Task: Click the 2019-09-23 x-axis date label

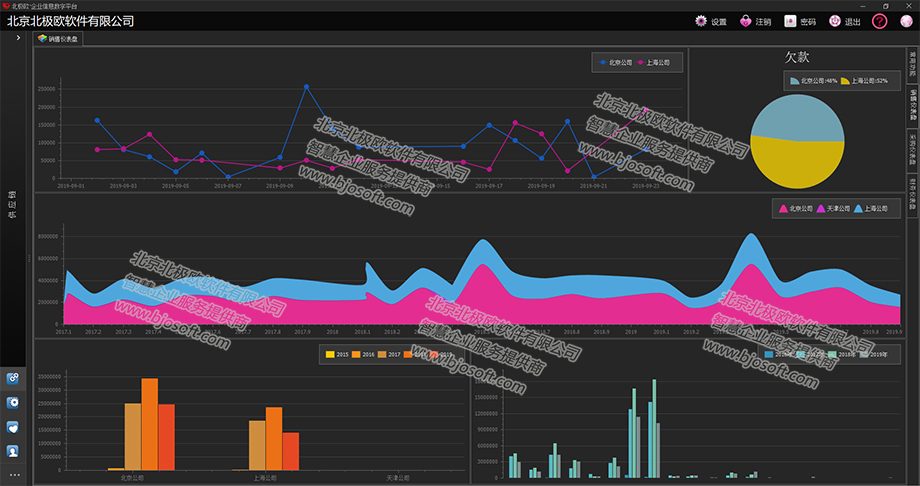Action: [x=645, y=185]
